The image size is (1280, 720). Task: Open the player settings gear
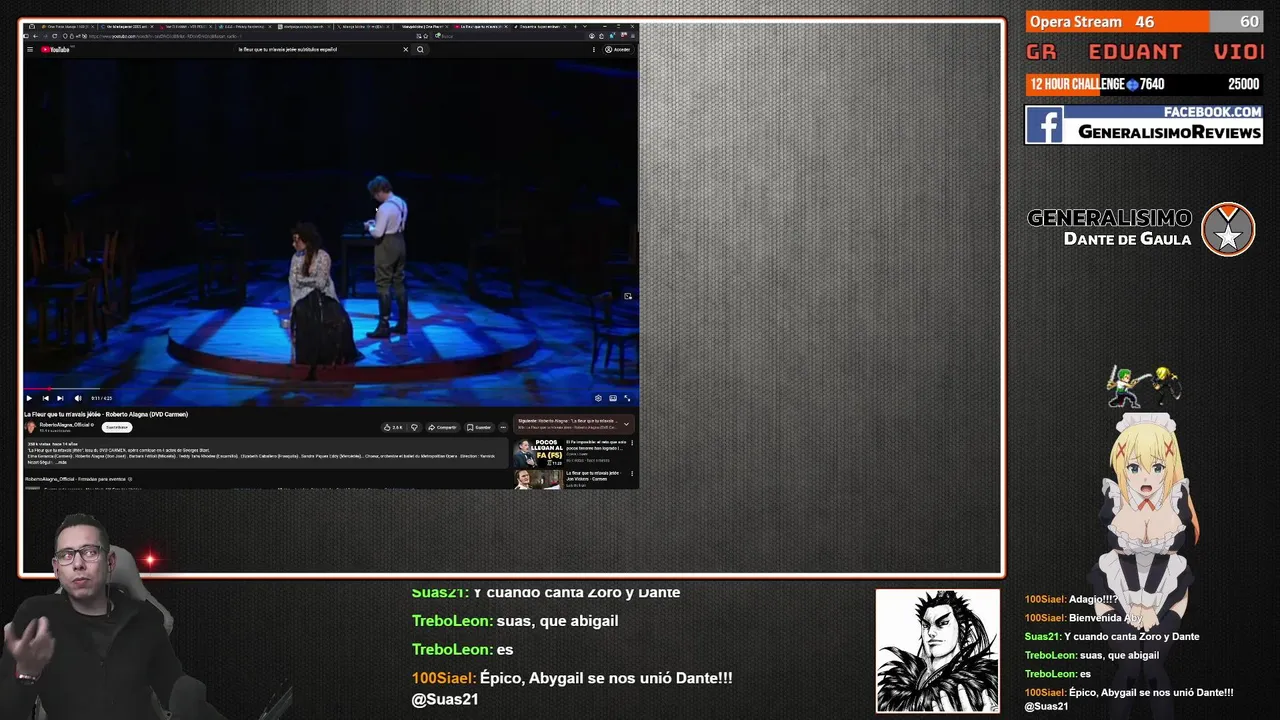(598, 398)
